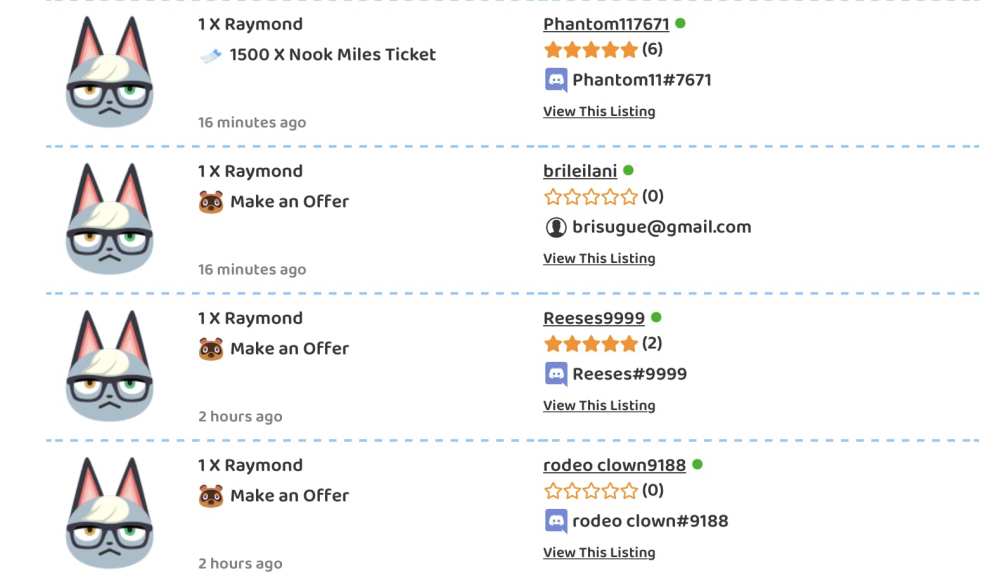1000x578 pixels.
Task: Click Tom Nook icon in rodeo clown9188's listing
Action: [211, 496]
